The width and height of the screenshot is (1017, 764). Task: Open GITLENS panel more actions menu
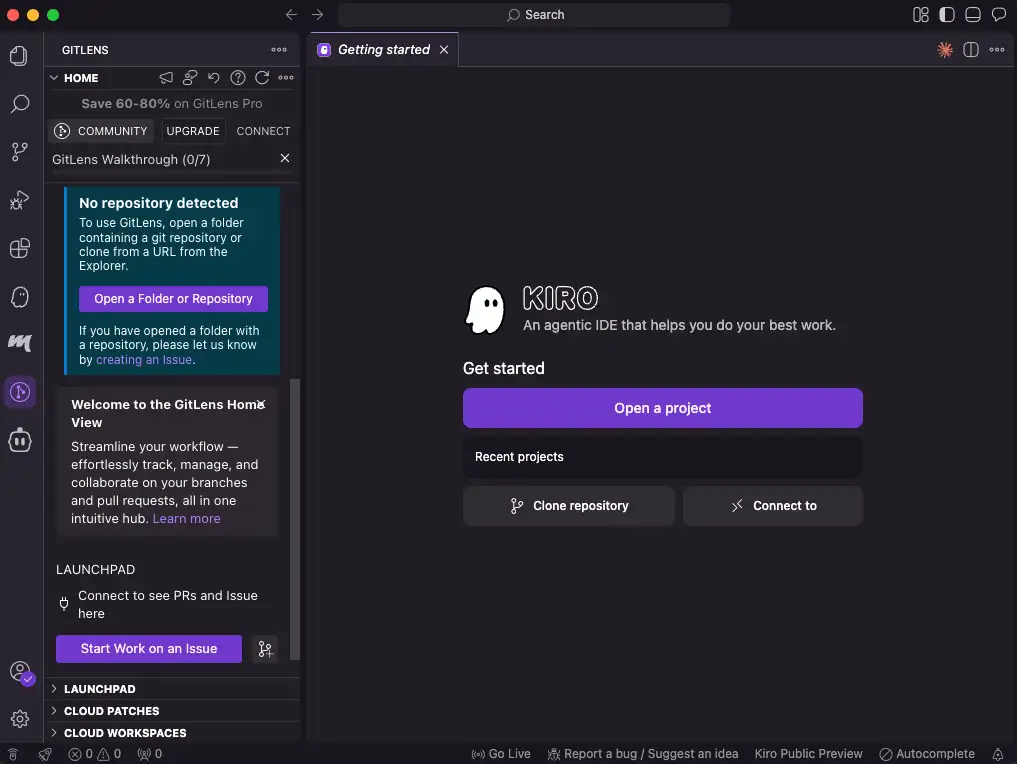point(279,50)
